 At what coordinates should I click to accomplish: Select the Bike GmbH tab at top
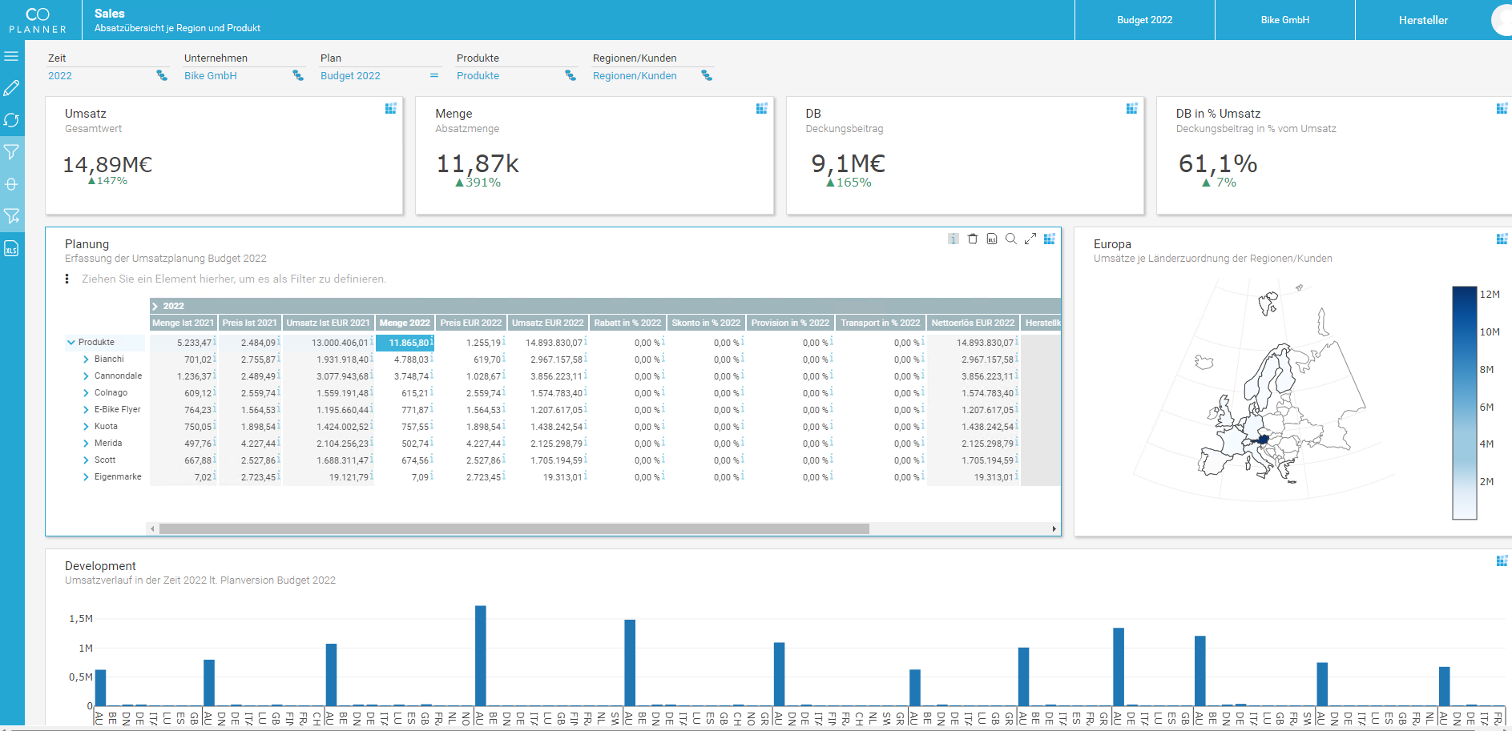(1284, 18)
